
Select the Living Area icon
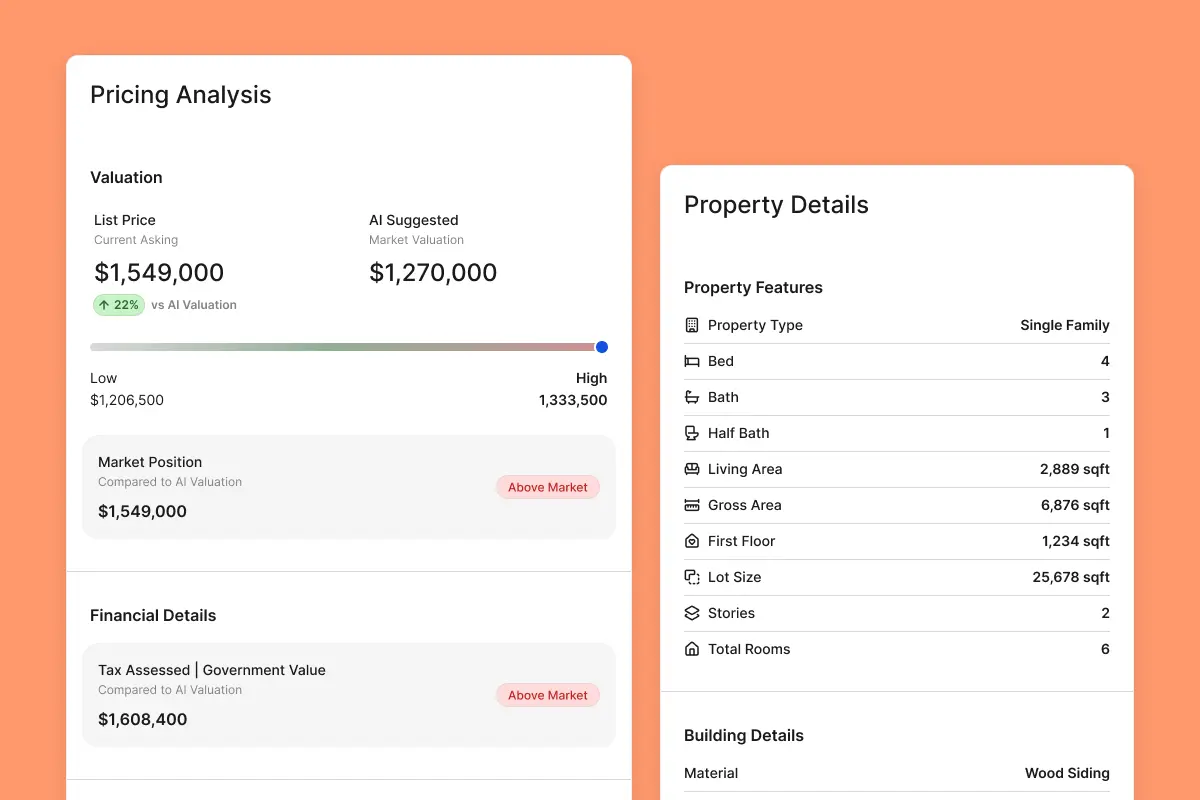(691, 469)
